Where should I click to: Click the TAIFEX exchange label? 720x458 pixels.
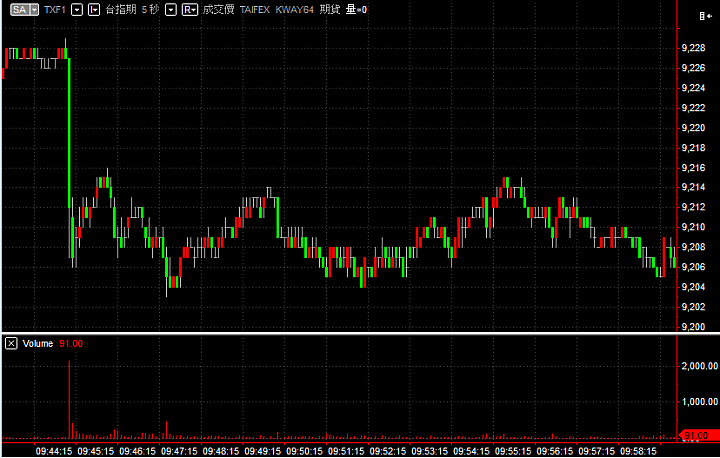[x=255, y=10]
